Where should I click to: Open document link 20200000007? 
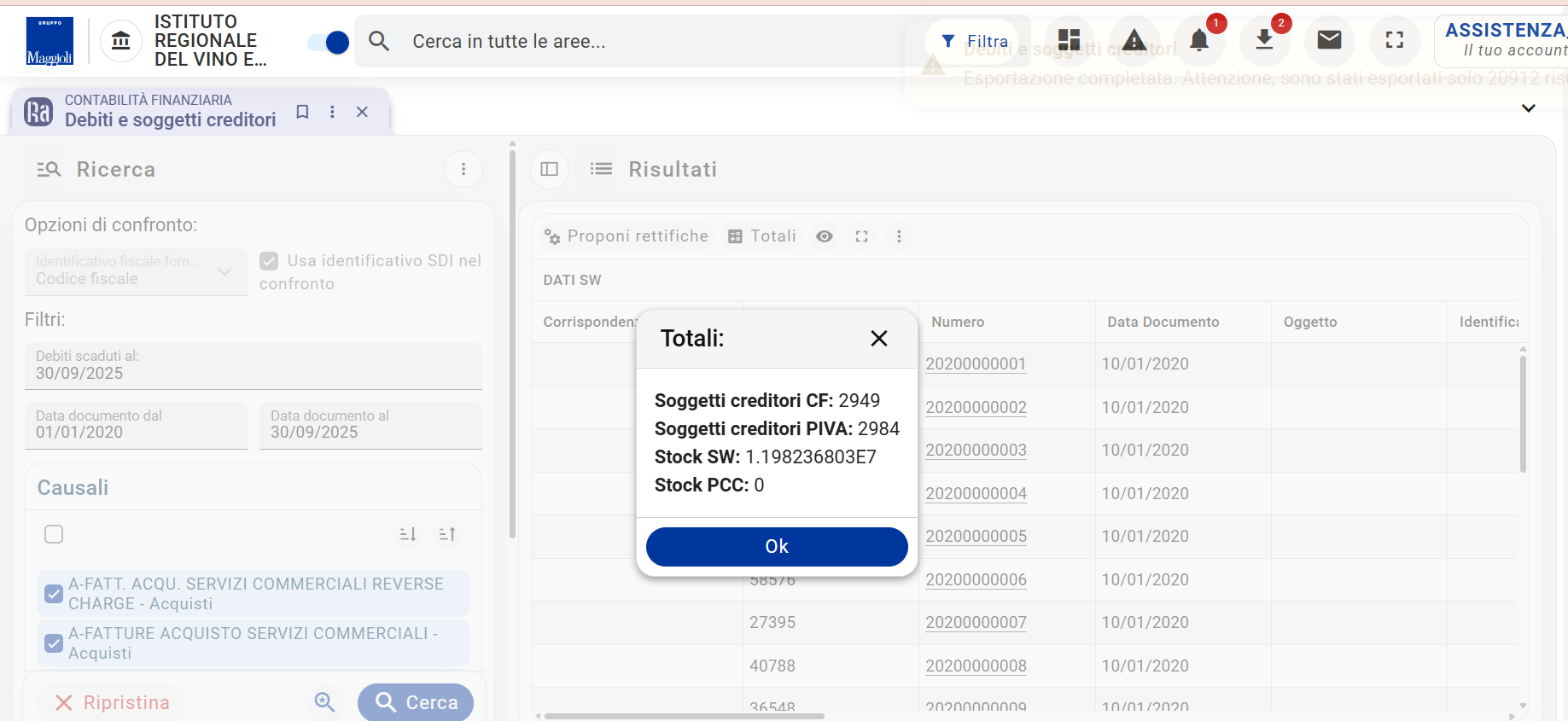pos(976,623)
